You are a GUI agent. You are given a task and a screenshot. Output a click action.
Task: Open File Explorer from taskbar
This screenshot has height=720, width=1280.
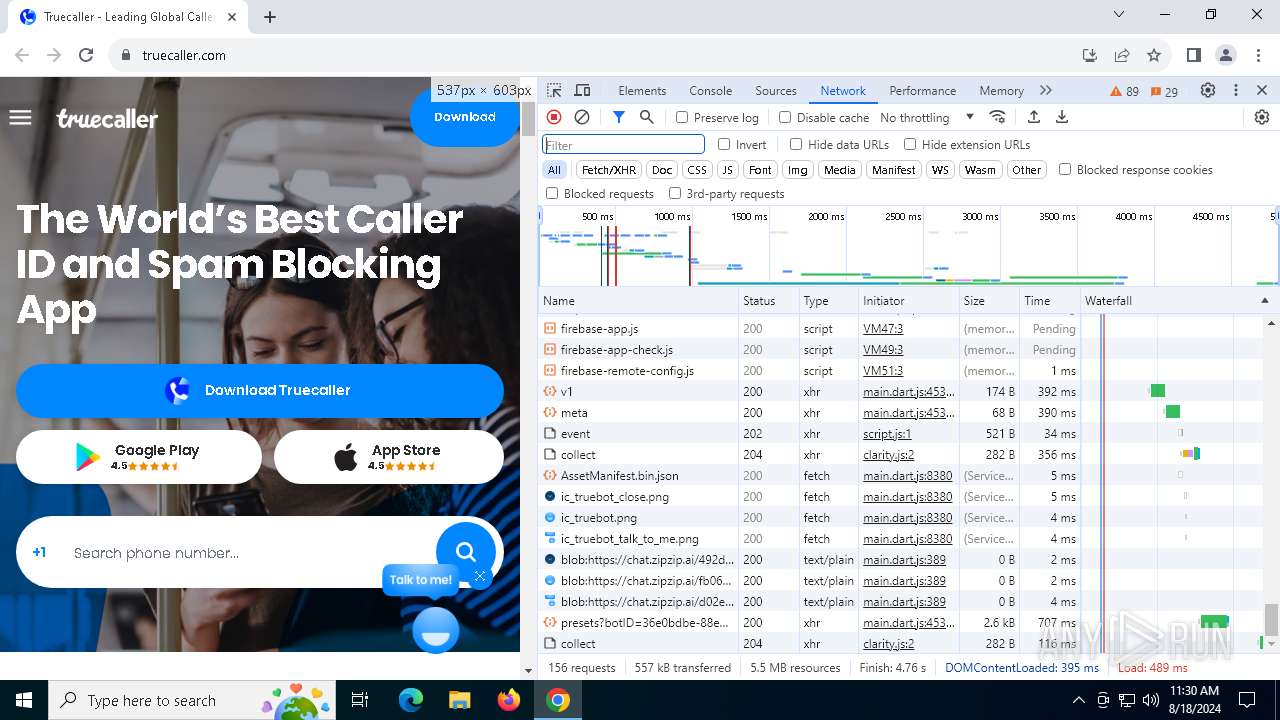pyautogui.click(x=459, y=700)
